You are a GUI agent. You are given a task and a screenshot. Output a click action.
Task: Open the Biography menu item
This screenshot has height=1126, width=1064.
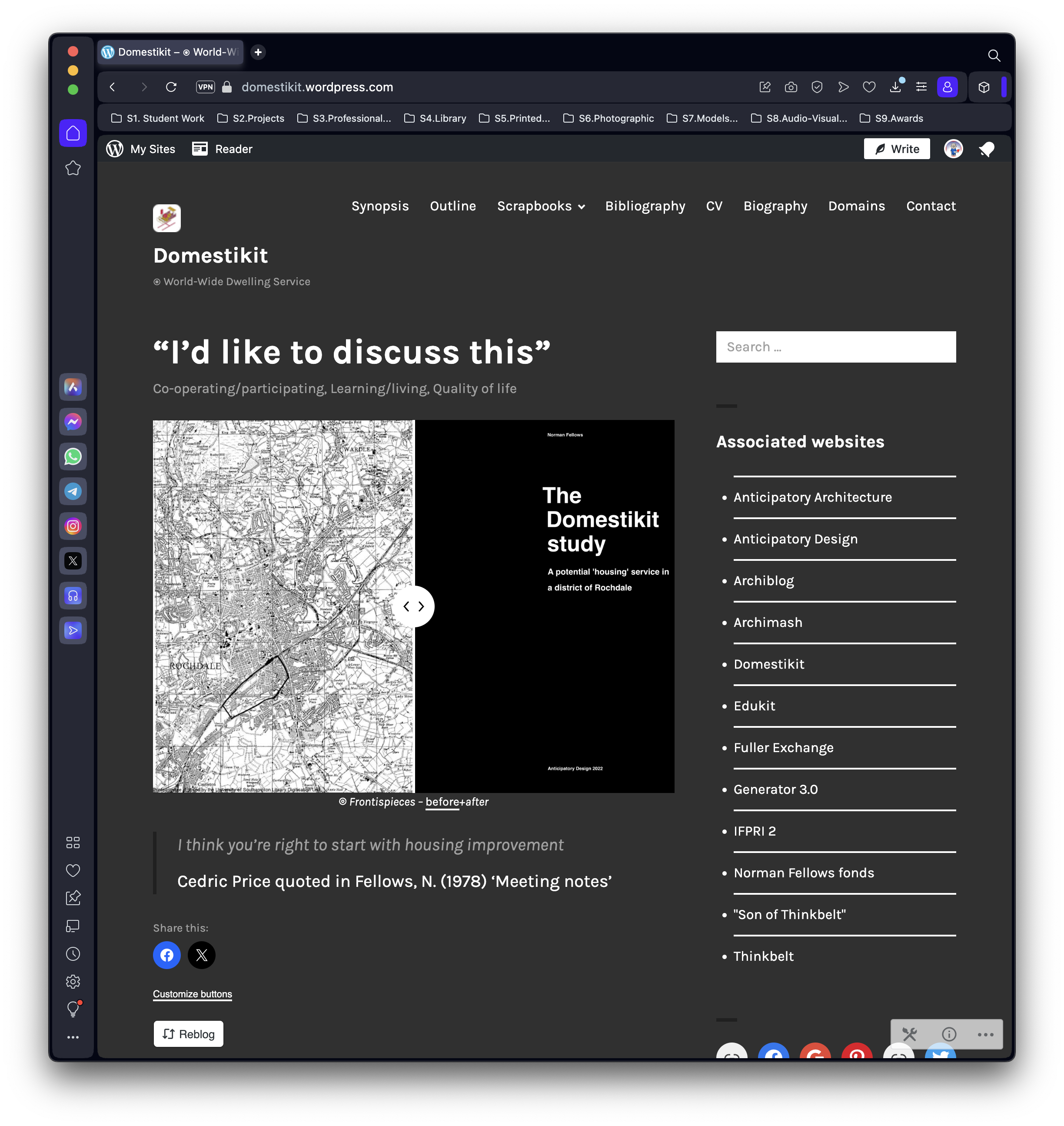click(775, 207)
